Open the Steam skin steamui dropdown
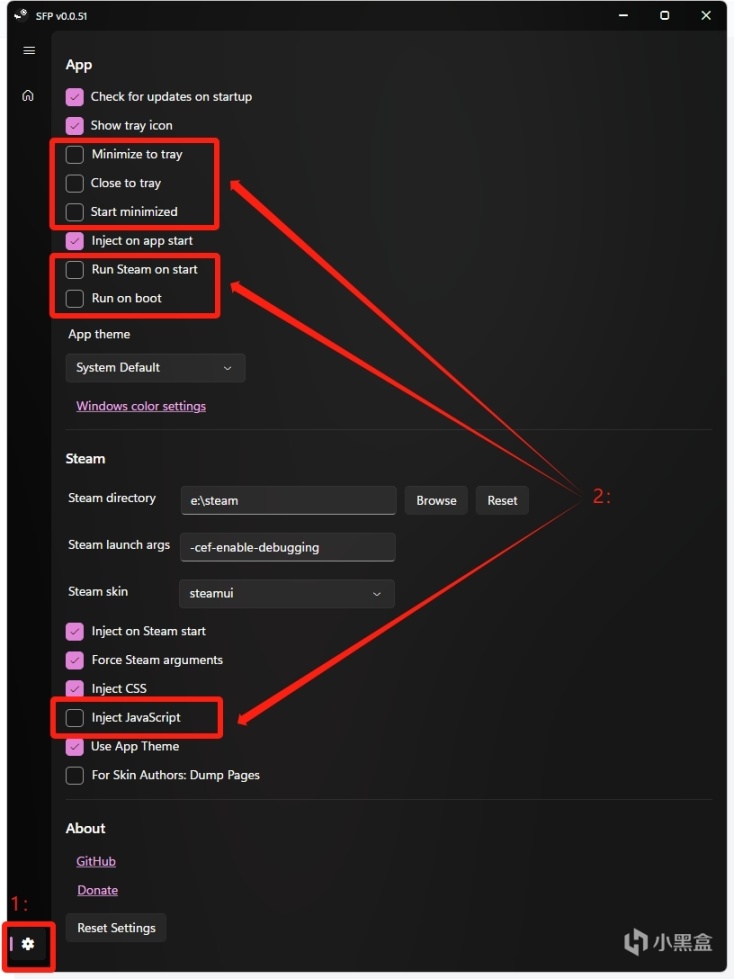Viewport: 734px width, 979px height. [x=286, y=593]
